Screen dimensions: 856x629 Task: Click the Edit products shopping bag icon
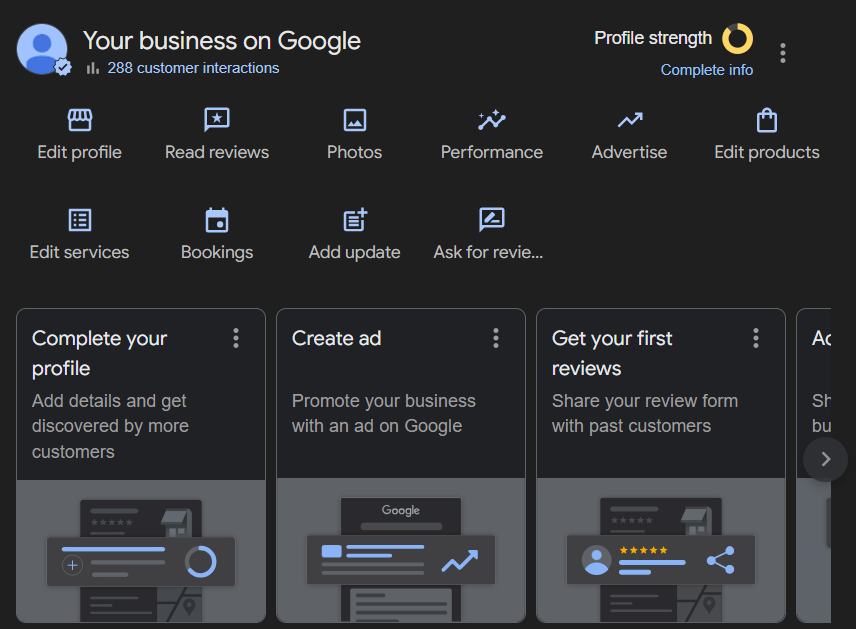(x=766, y=120)
